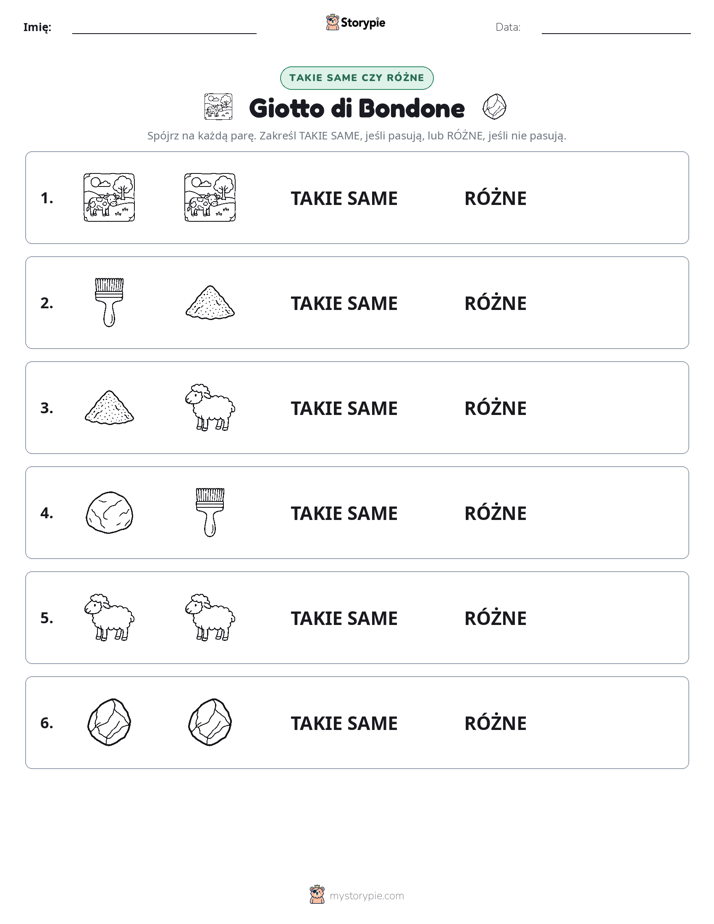Screen dimensions: 714x924
Task: Select the round stone icon in row 4
Action: click(x=109, y=513)
